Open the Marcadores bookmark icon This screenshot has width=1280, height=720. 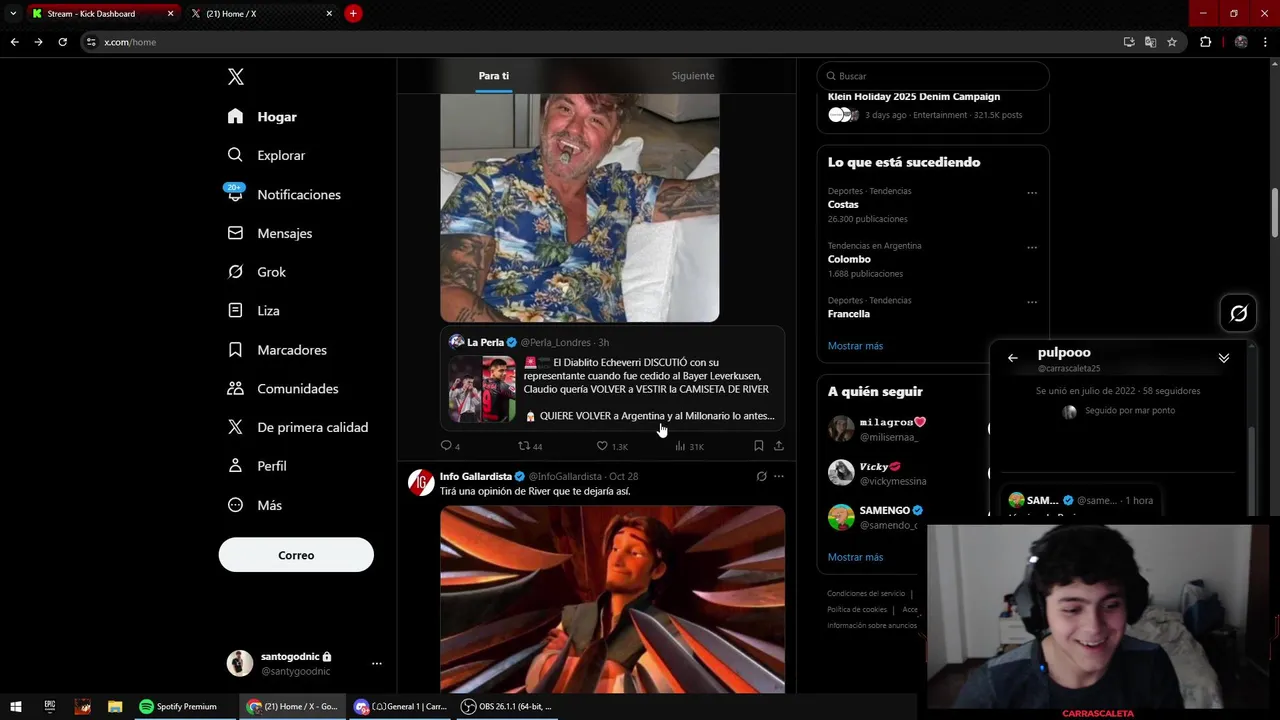pyautogui.click(x=235, y=350)
